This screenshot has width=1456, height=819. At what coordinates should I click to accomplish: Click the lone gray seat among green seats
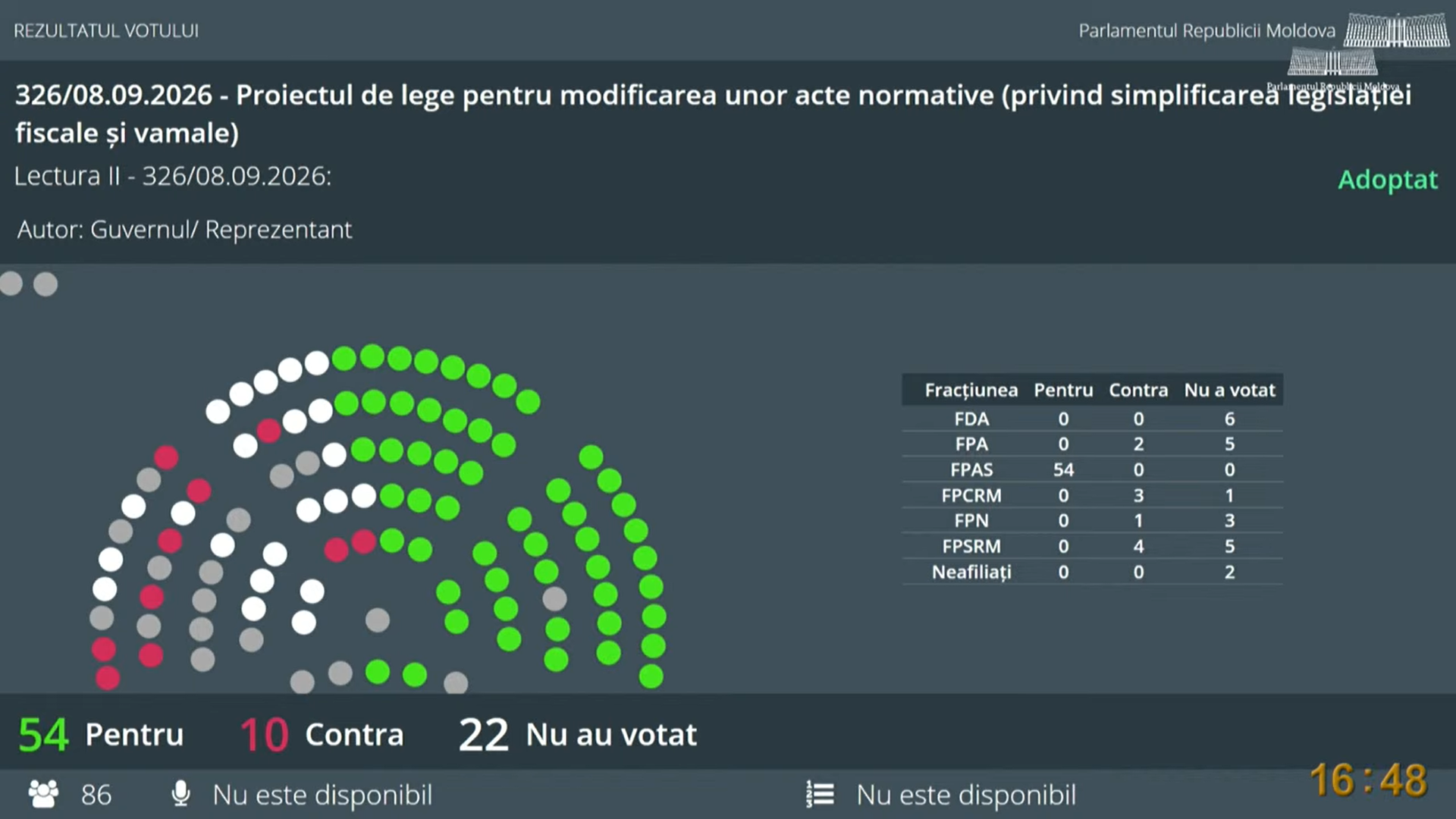coord(554,599)
